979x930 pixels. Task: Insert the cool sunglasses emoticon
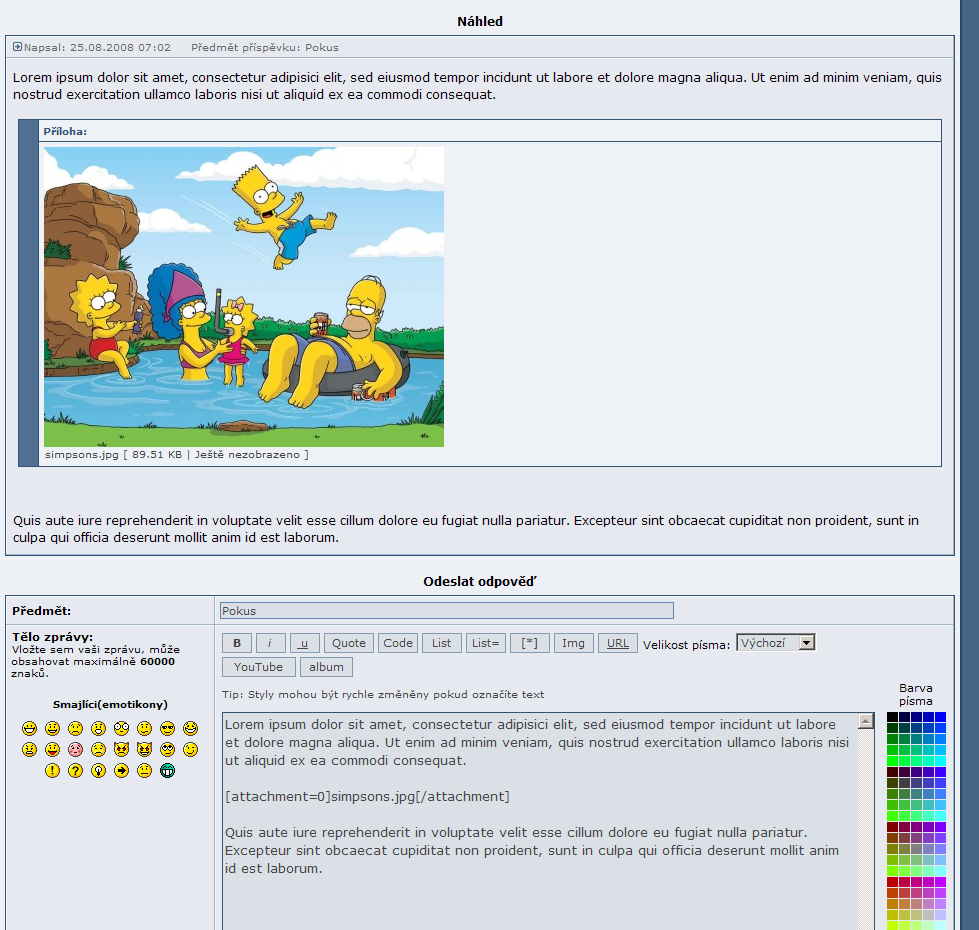click(x=167, y=728)
